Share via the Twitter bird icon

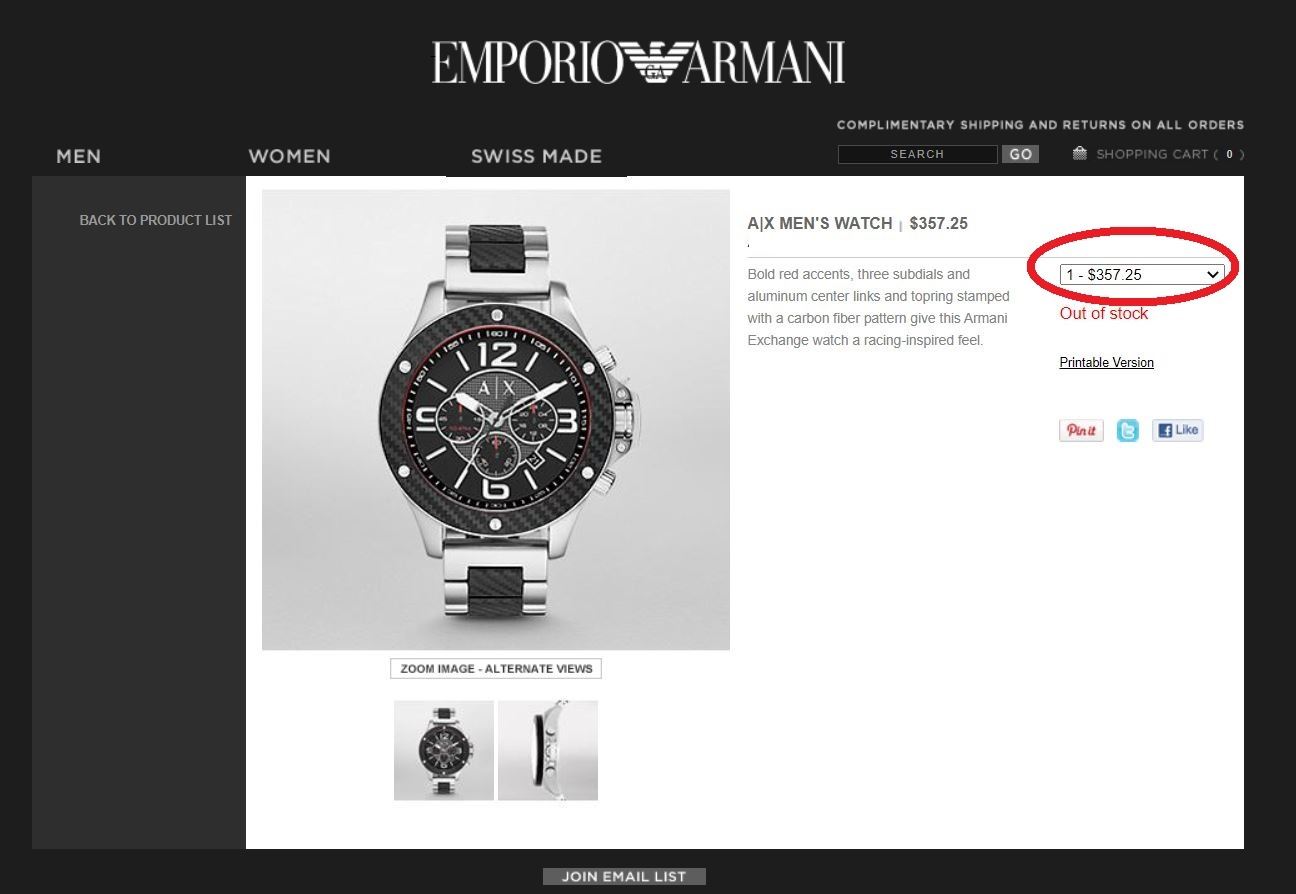point(1128,431)
